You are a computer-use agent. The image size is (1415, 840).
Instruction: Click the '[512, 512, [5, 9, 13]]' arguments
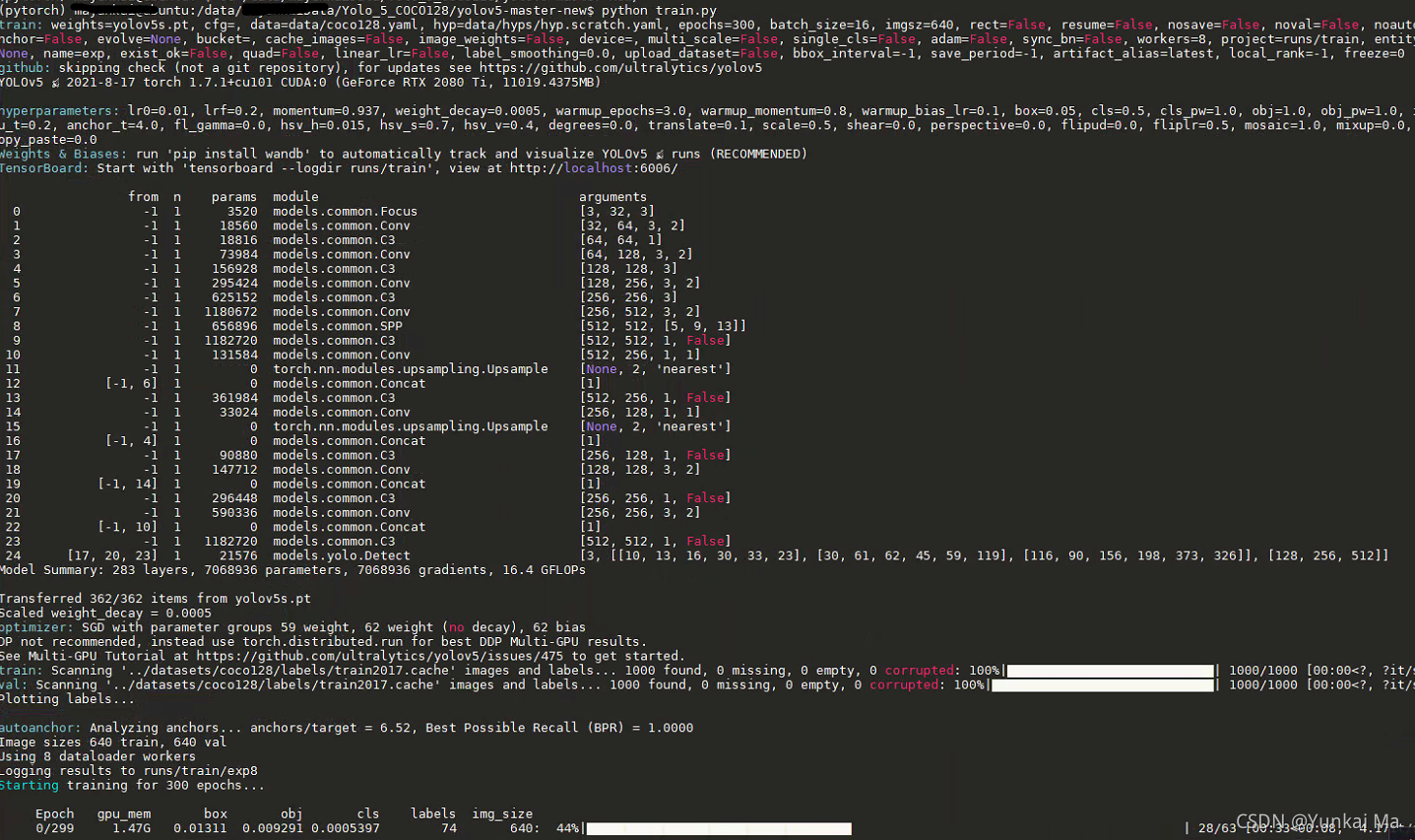[x=663, y=326]
